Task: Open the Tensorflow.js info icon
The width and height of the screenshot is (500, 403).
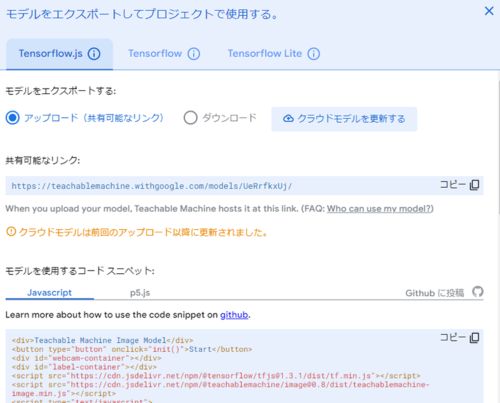Action: pyautogui.click(x=94, y=54)
